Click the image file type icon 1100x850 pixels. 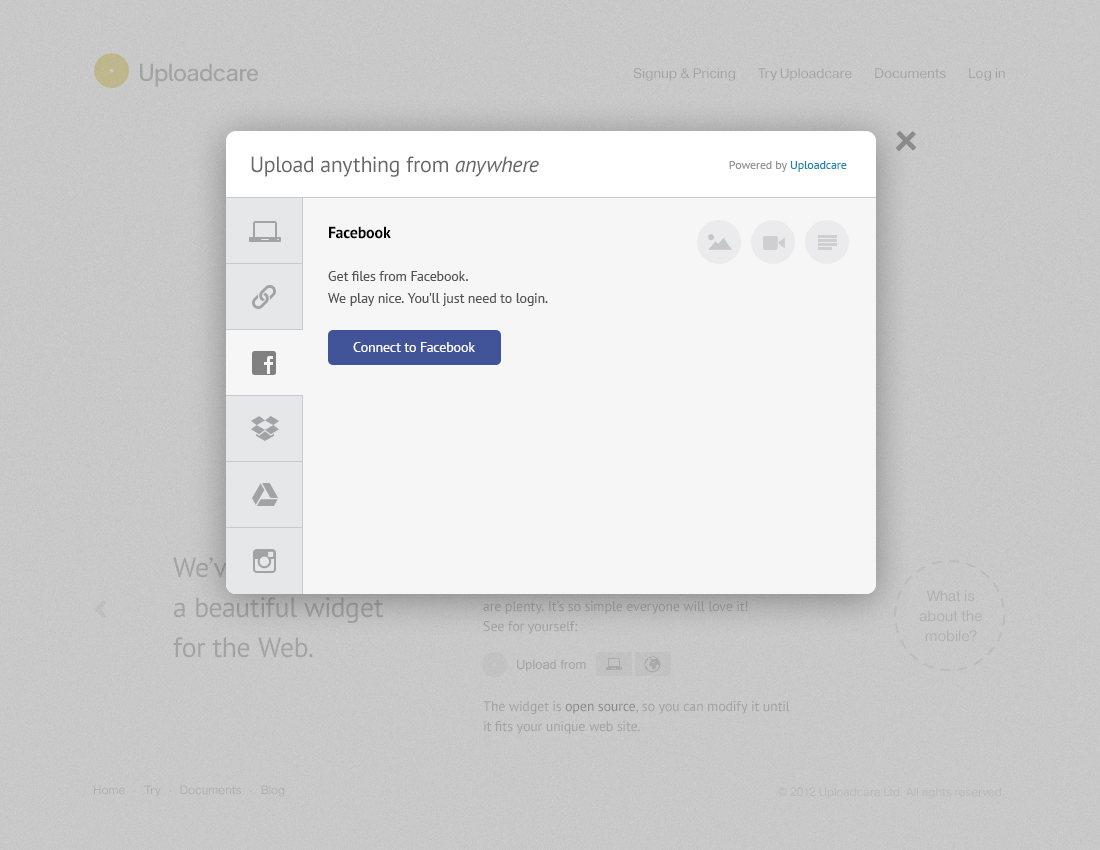point(719,242)
